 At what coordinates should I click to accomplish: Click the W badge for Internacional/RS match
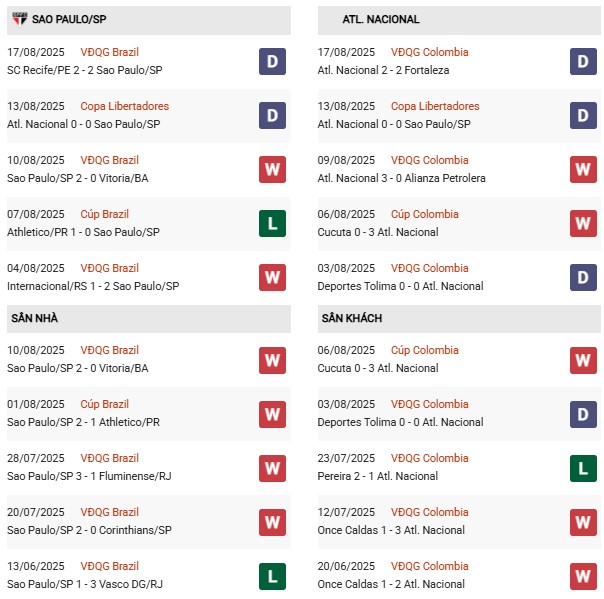272,278
